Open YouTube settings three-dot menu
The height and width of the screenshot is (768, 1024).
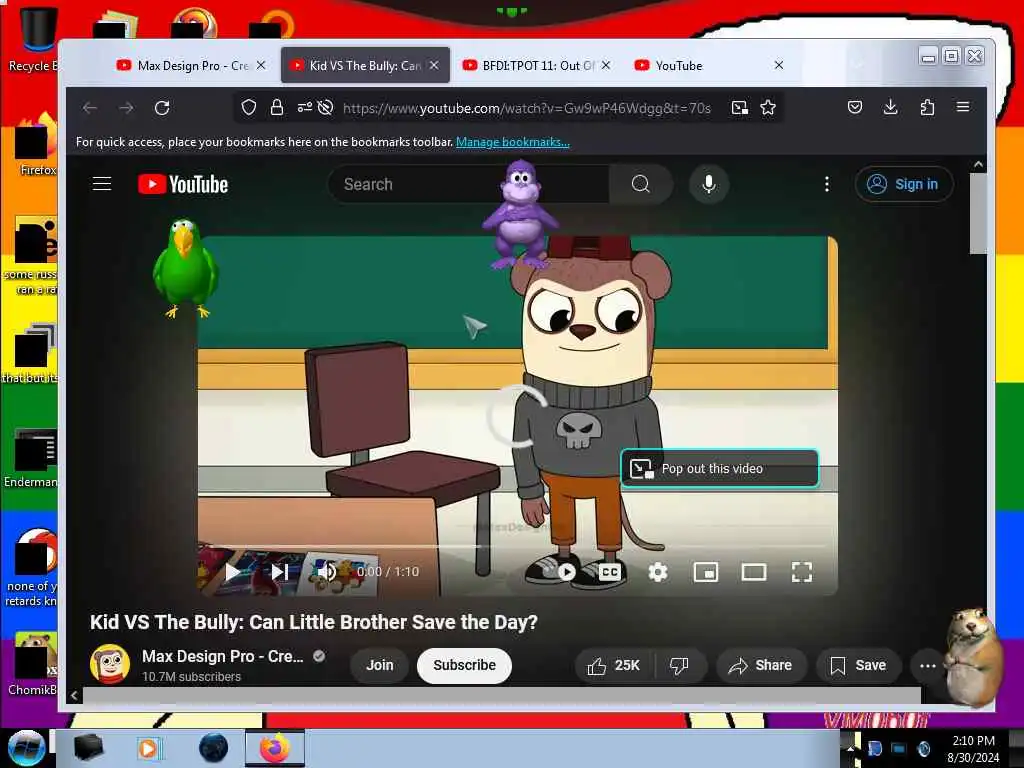point(827,184)
